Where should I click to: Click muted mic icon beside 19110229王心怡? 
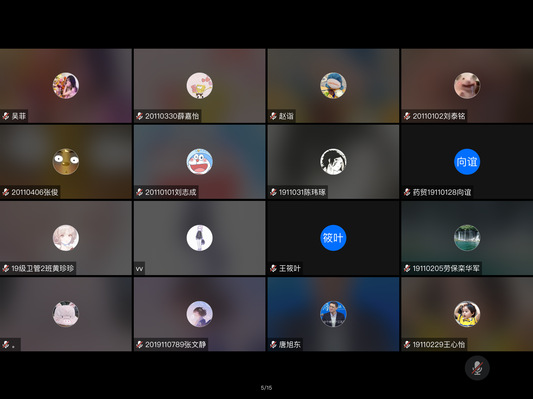click(407, 345)
